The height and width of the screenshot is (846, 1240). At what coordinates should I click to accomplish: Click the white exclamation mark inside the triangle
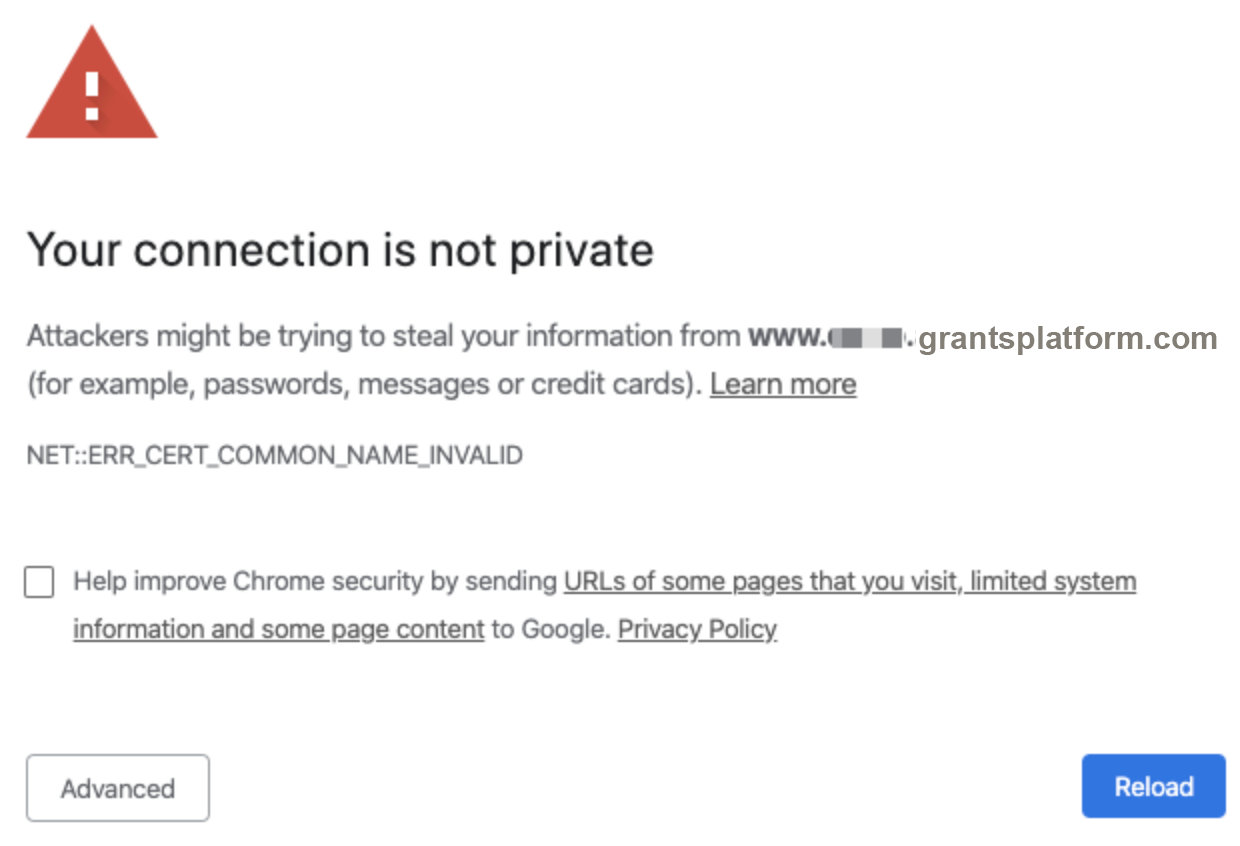[x=92, y=95]
